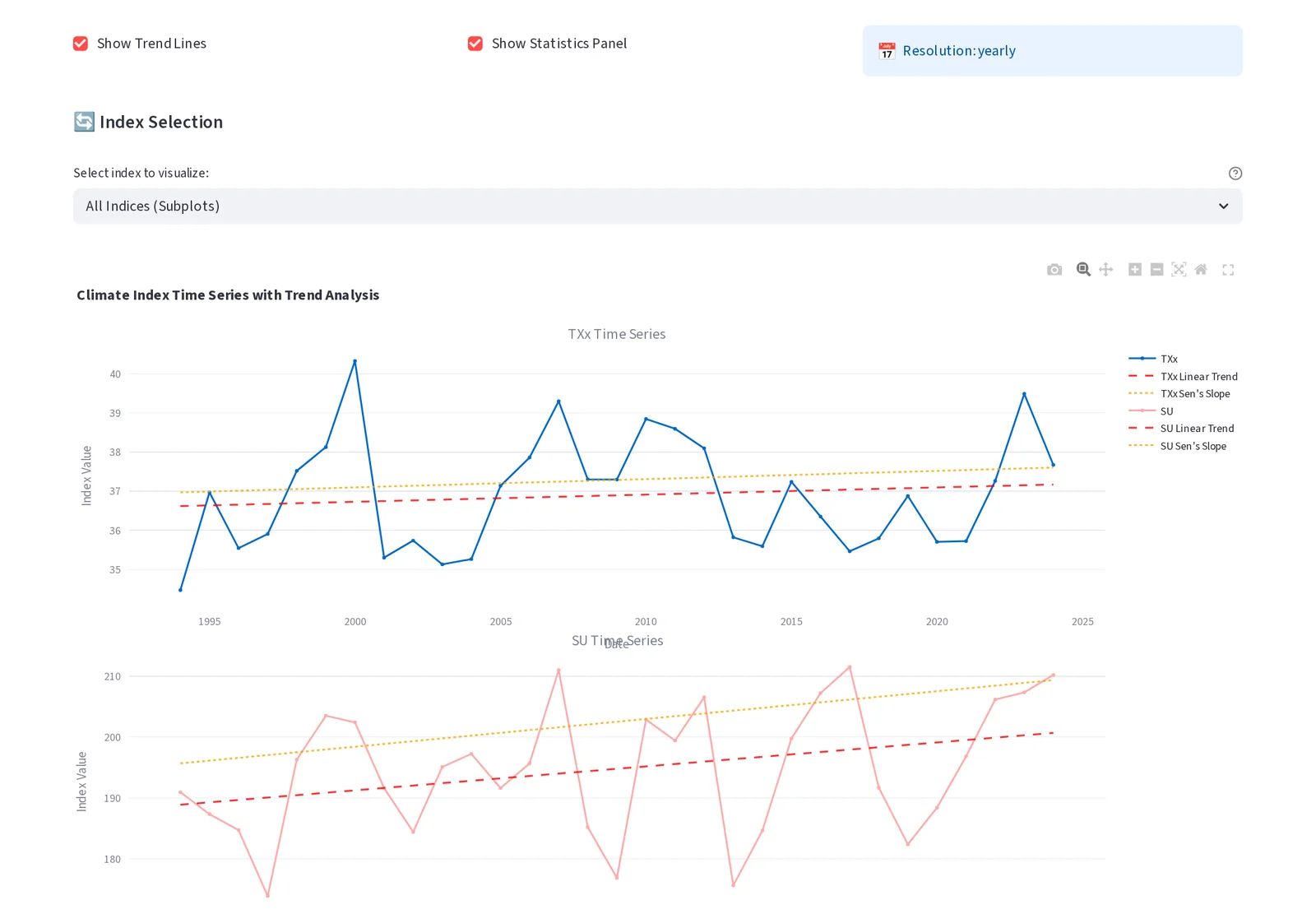Open the All Indices (Subplots) dropdown
The image size is (1316, 914).
[658, 206]
